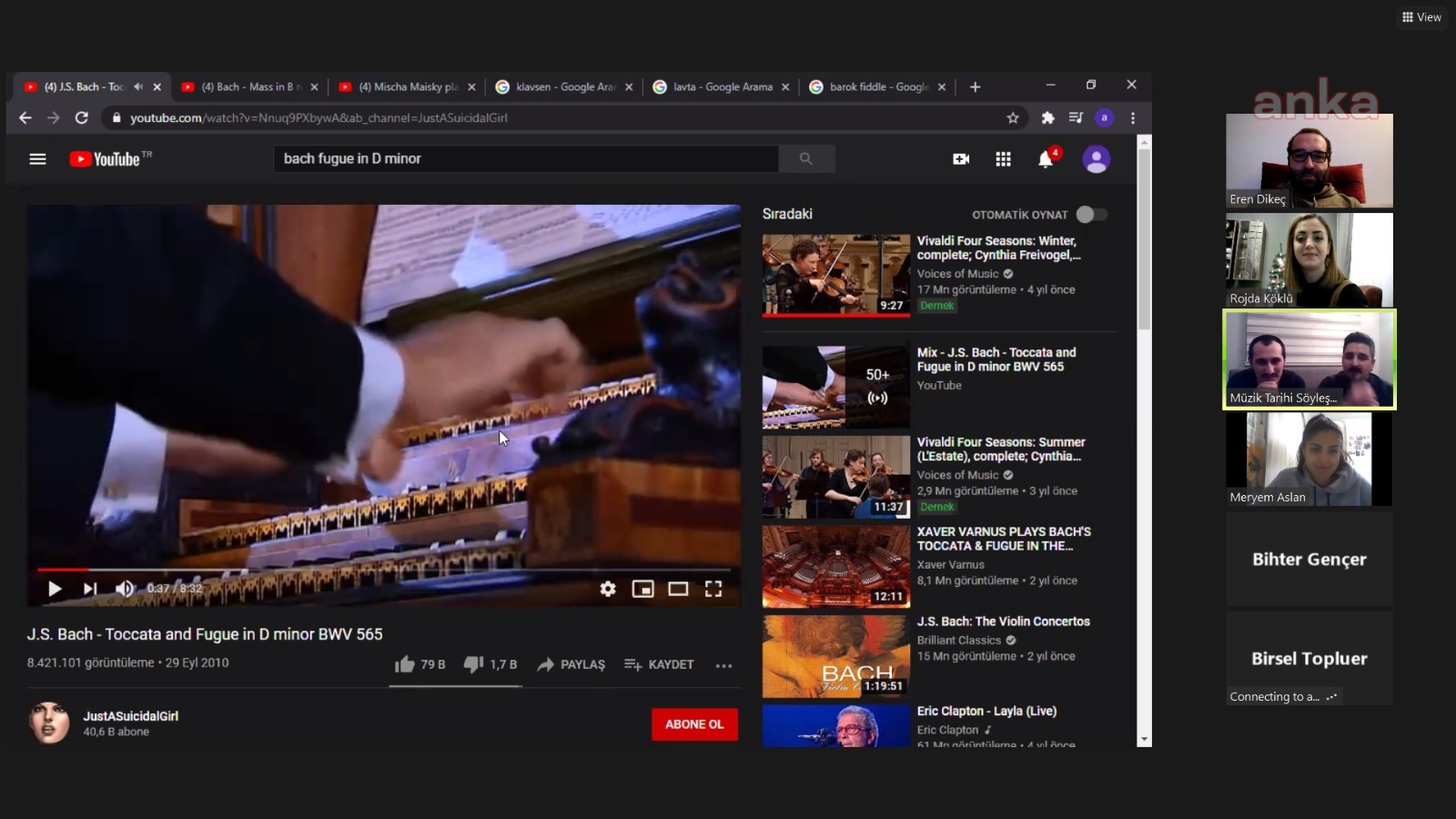
Task: Save the video with KAYDET
Action: click(x=659, y=664)
